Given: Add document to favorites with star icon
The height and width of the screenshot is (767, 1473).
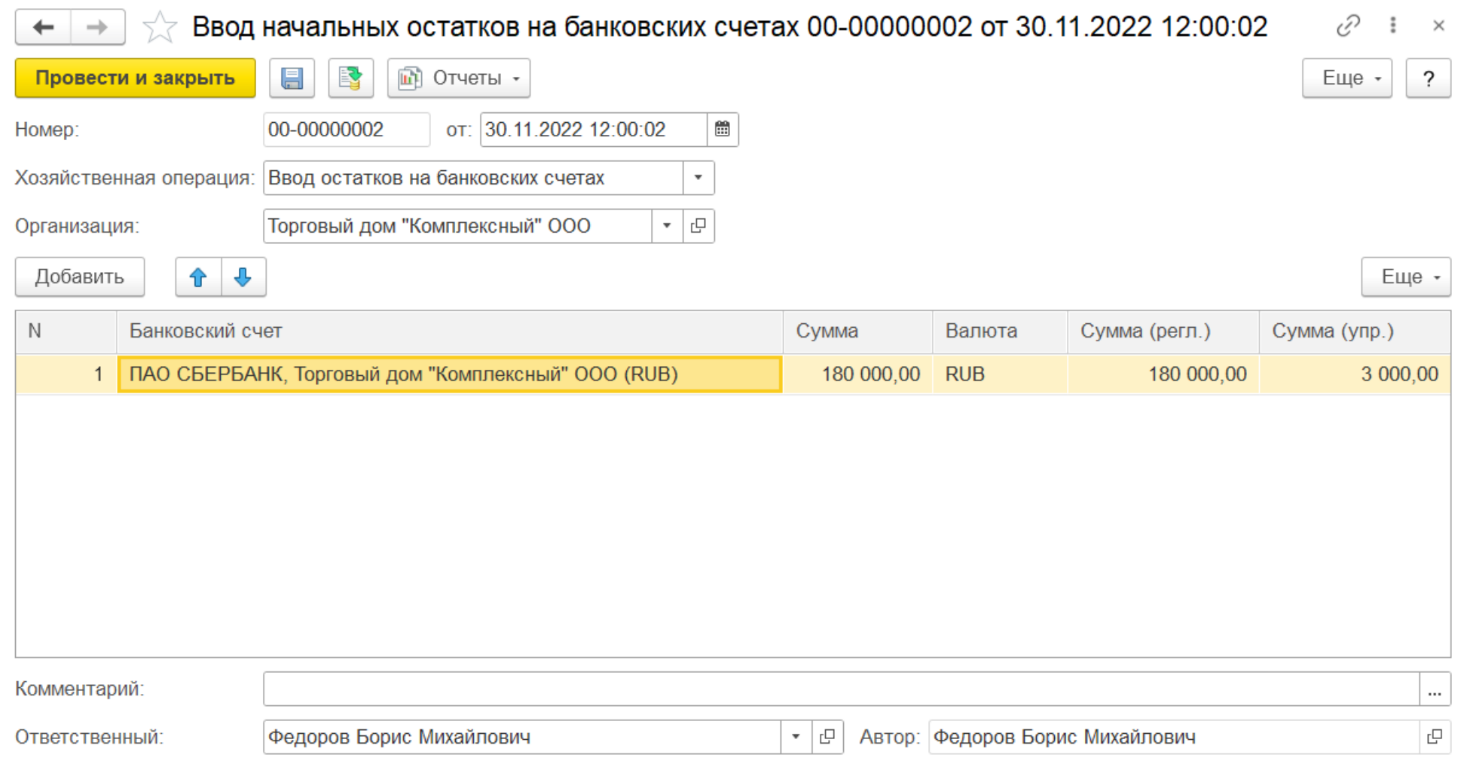Looking at the screenshot, I should point(159,28).
